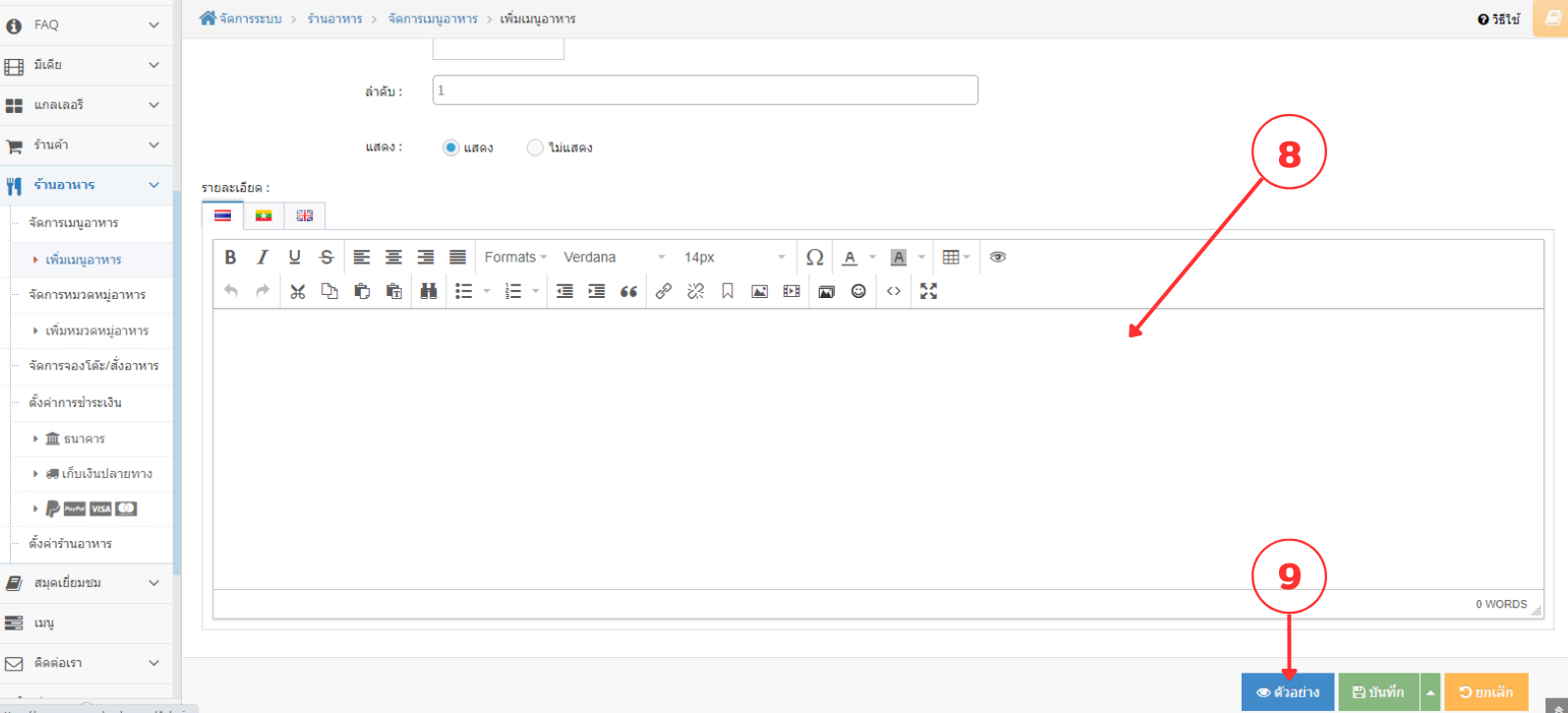Open the เมนู sidebar item

[x=87, y=624]
